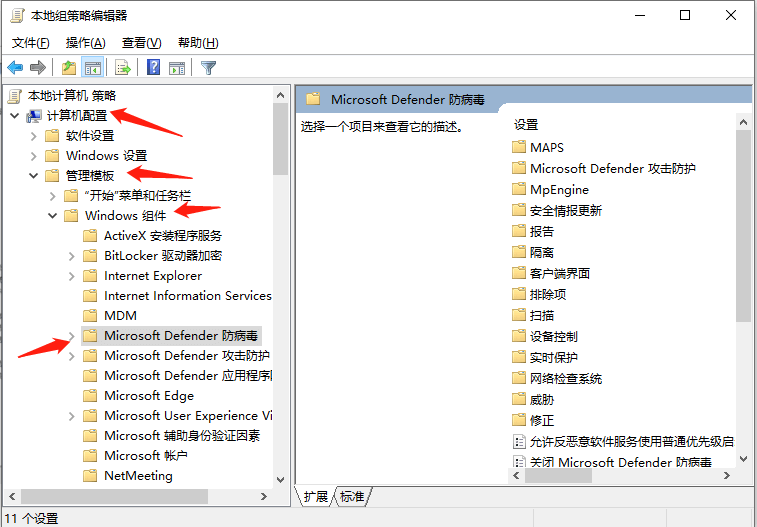The height and width of the screenshot is (527, 757).
Task: Collapse the Windows 组件 node
Action: 53,216
